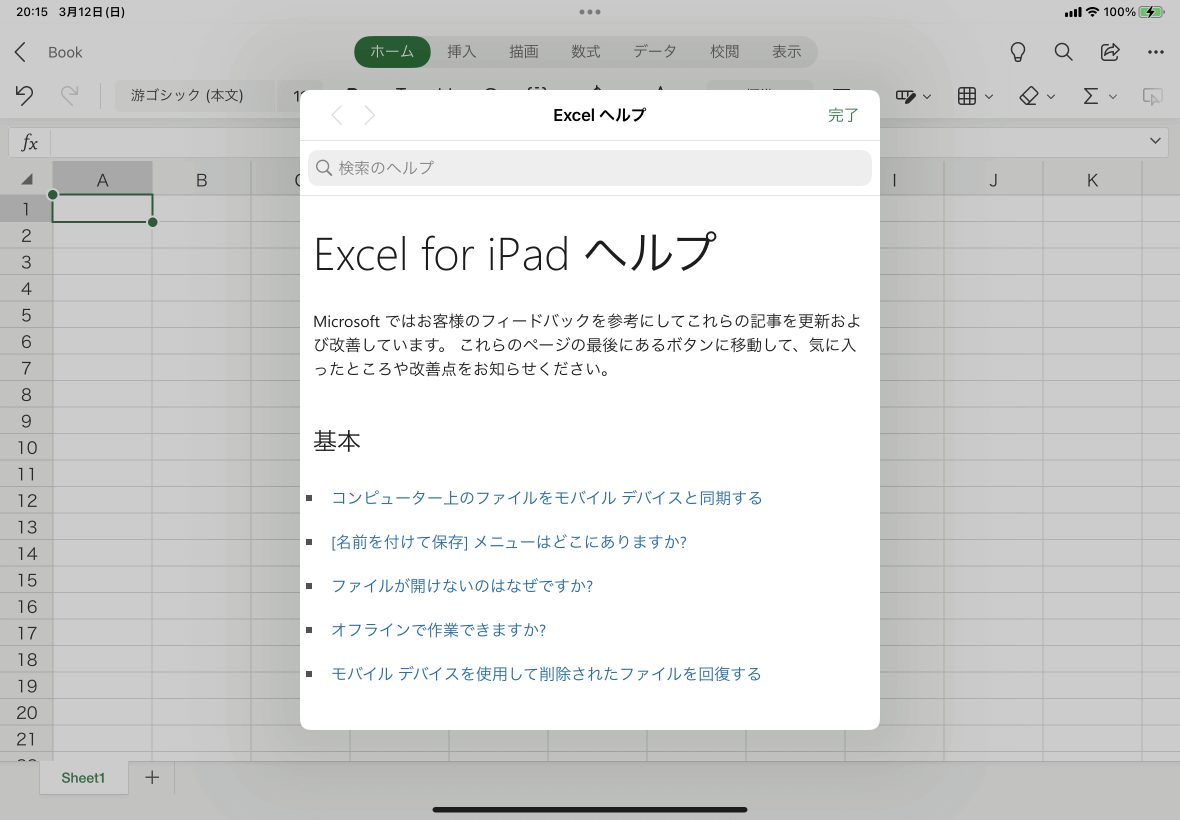Viewport: 1180px width, 820px height.
Task: Switch to the データ tab
Action: pos(655,52)
